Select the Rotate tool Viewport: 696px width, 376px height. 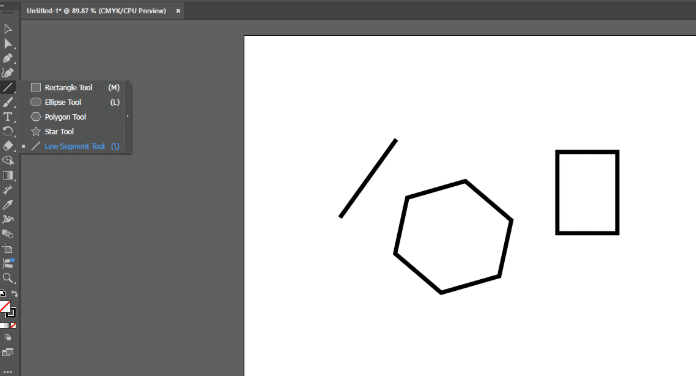(8, 131)
